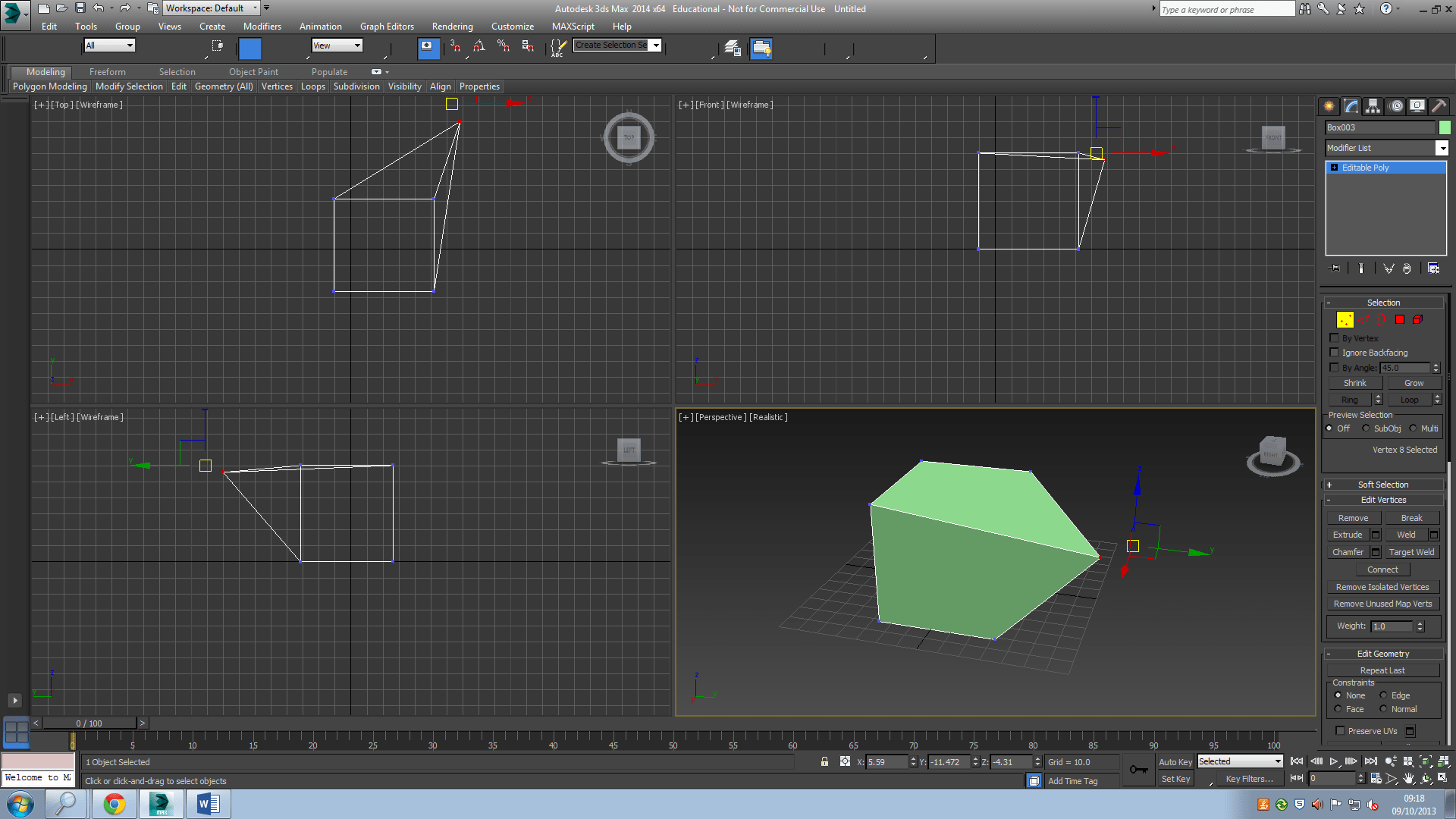The width and height of the screenshot is (1456, 819).
Task: Click Play Animation button
Action: click(x=1334, y=761)
